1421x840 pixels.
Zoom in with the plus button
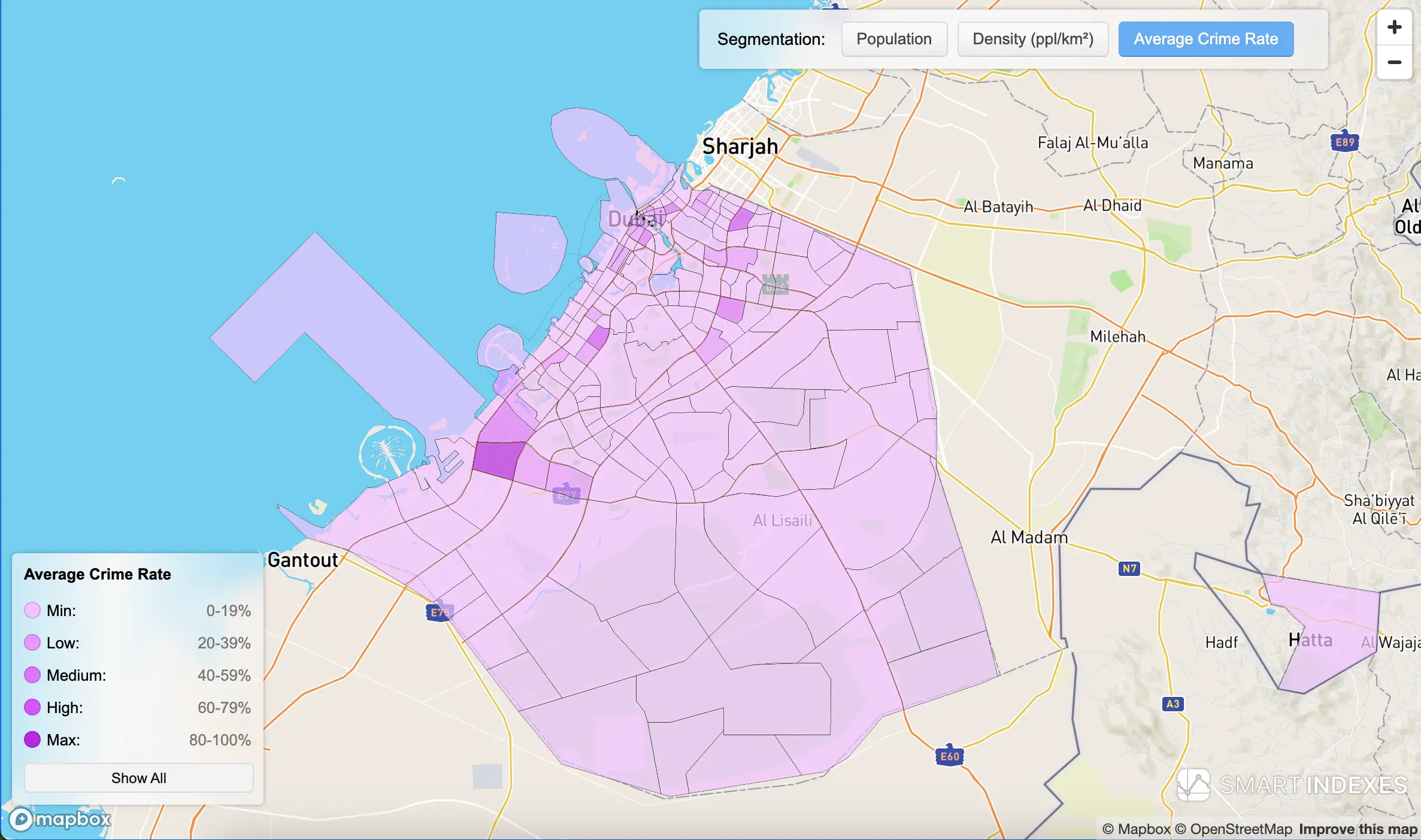tap(1394, 27)
